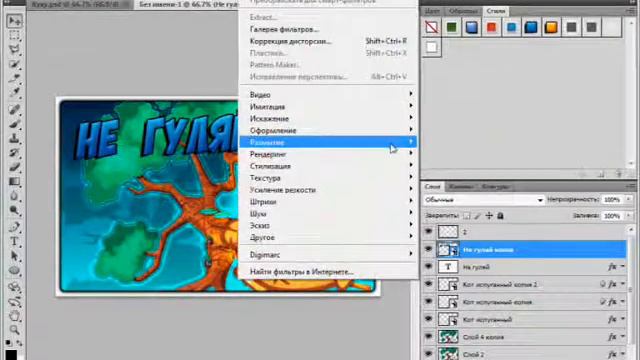Open the Усиление резкости submenu

click(328, 190)
